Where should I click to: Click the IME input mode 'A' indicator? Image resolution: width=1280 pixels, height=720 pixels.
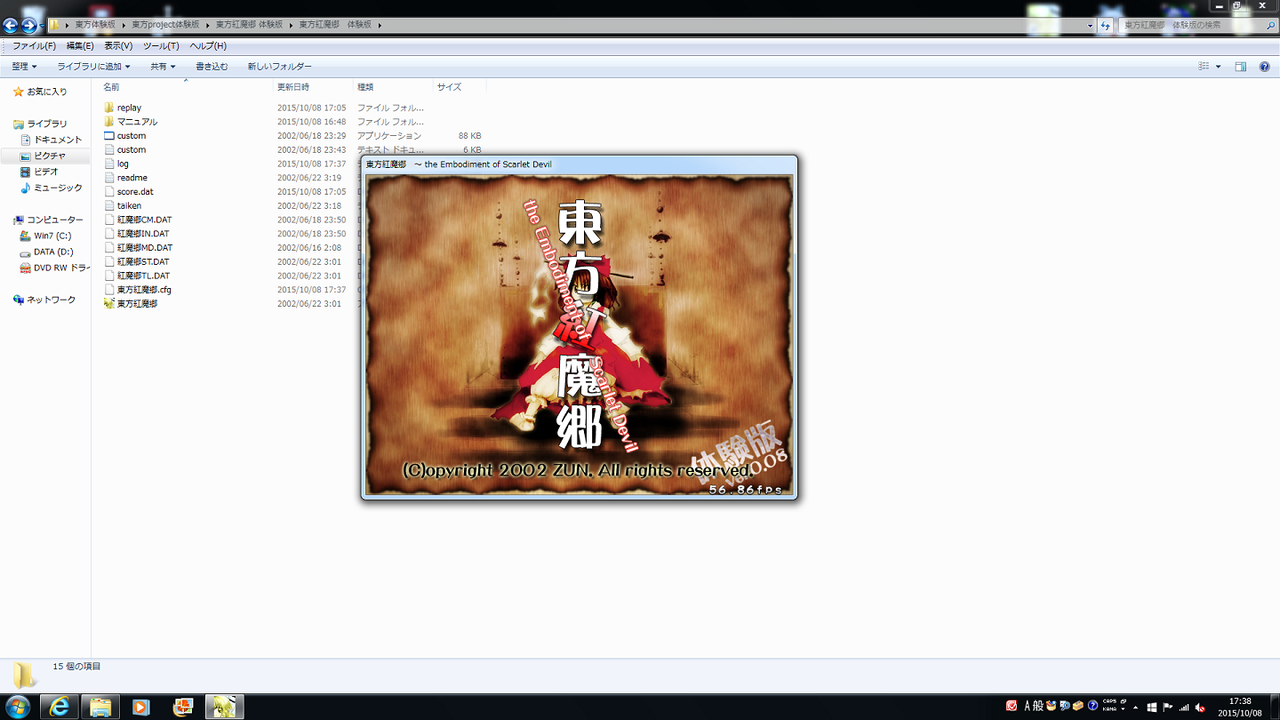(x=1027, y=706)
